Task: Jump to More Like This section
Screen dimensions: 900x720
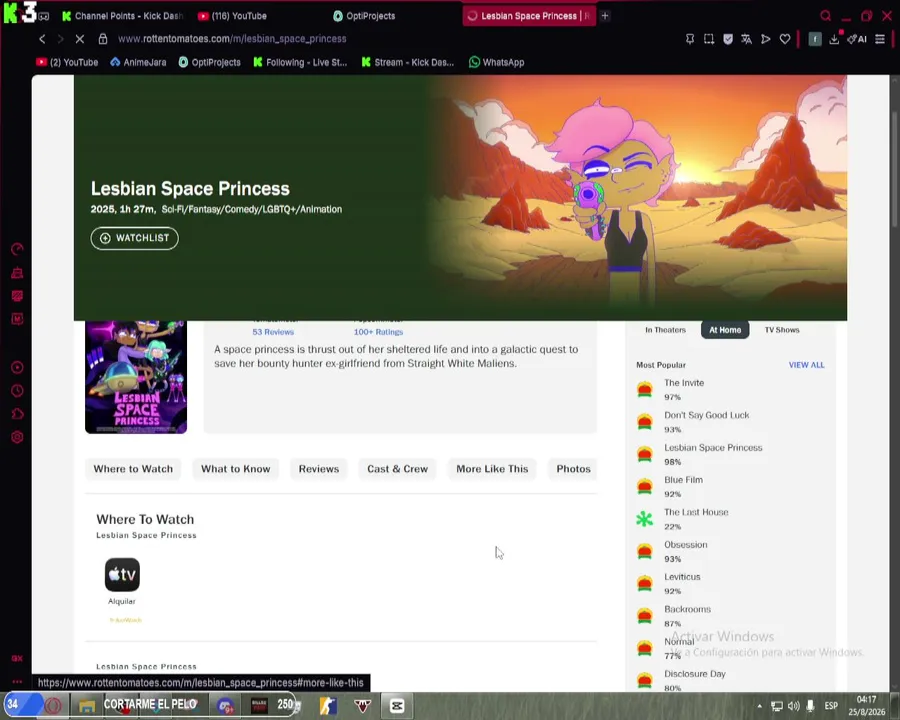Action: tap(492, 469)
